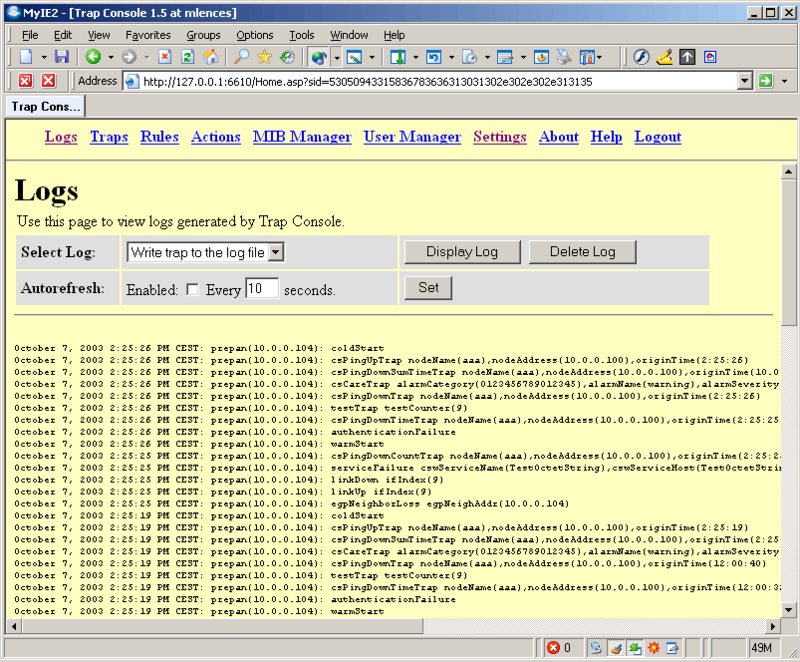The width and height of the screenshot is (800, 662).
Task: Open the File menu
Action: pos(30,35)
